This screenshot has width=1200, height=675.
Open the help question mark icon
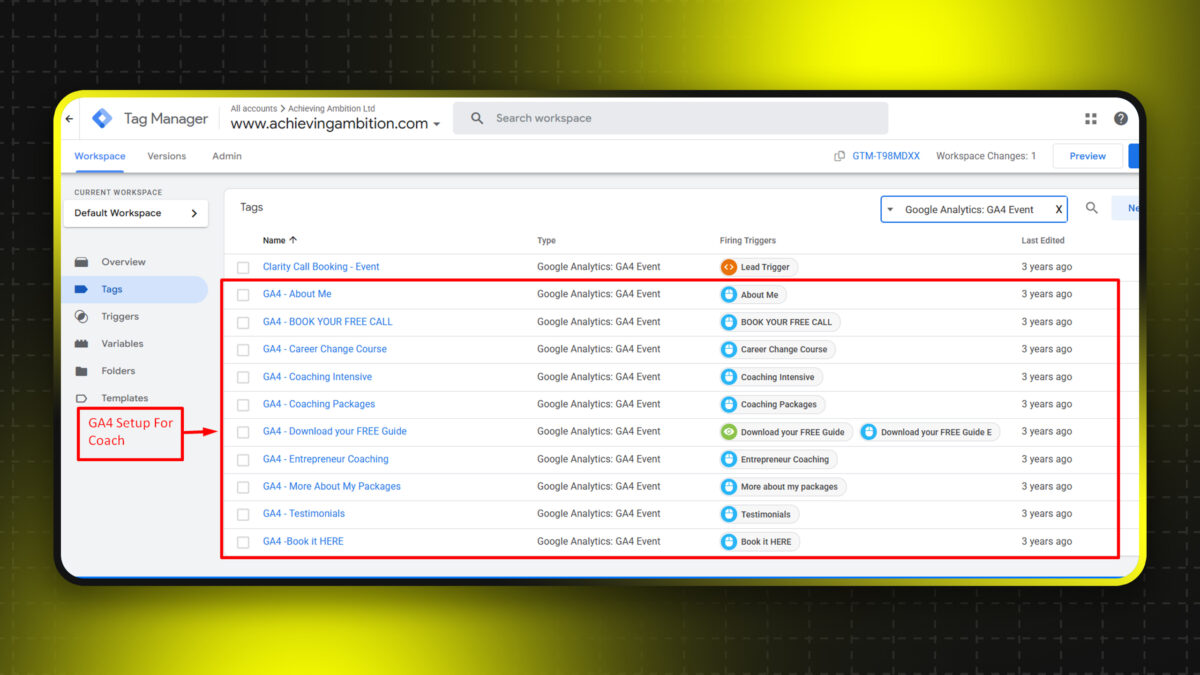[x=1120, y=119]
